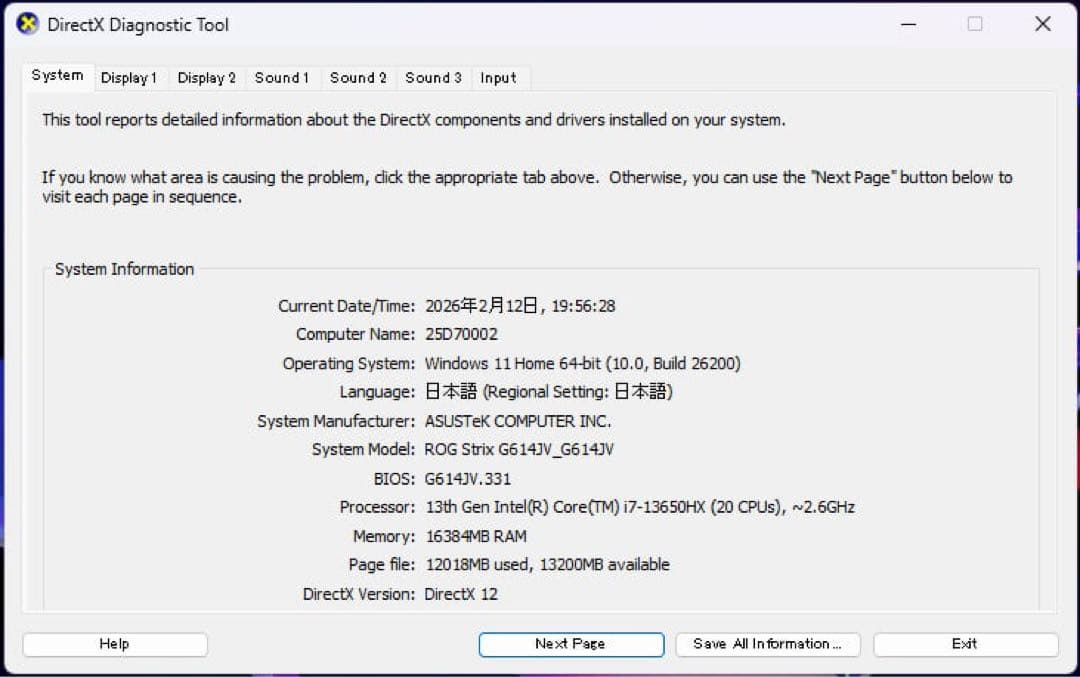The image size is (1080, 677).
Task: Click the Next Page button
Action: pos(570,644)
